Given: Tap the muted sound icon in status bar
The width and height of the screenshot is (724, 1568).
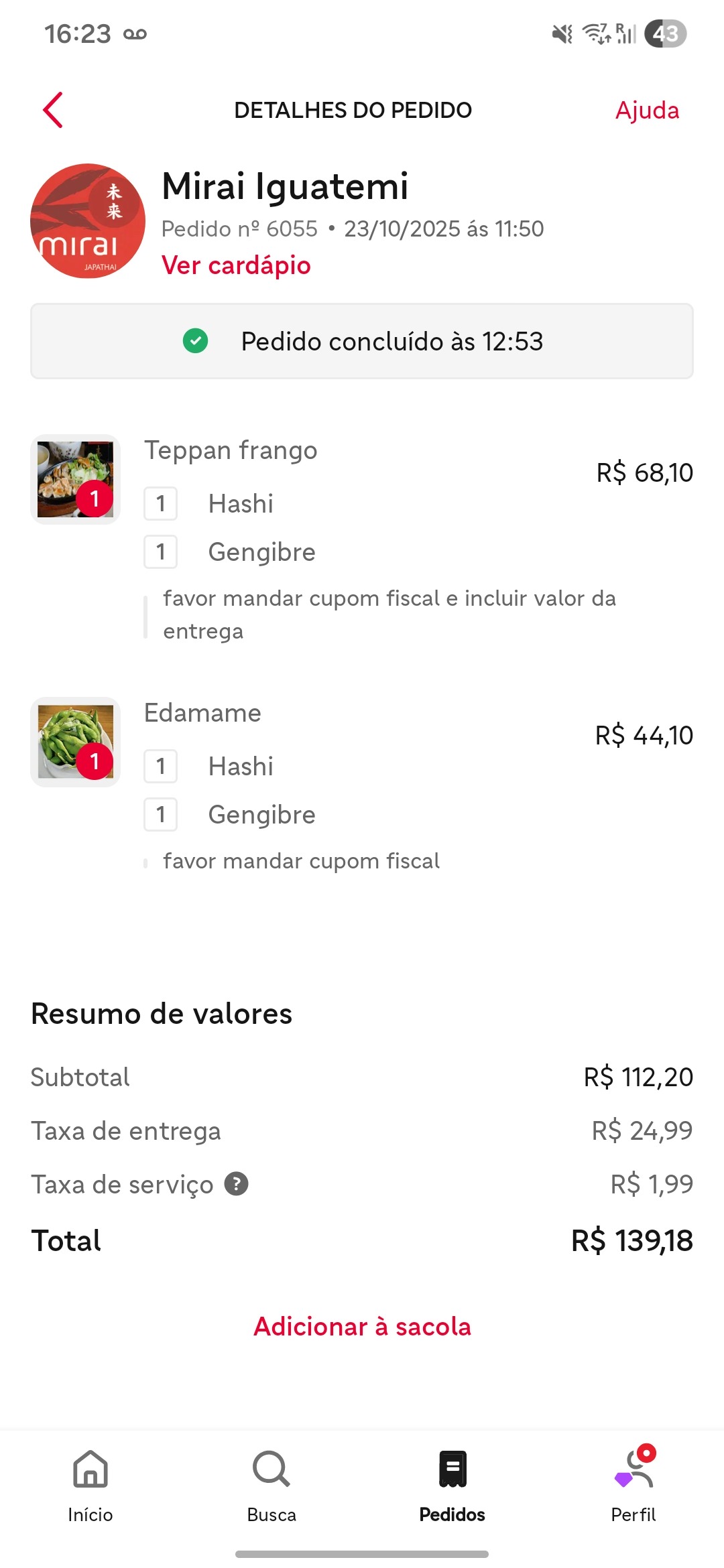Looking at the screenshot, I should (x=562, y=34).
